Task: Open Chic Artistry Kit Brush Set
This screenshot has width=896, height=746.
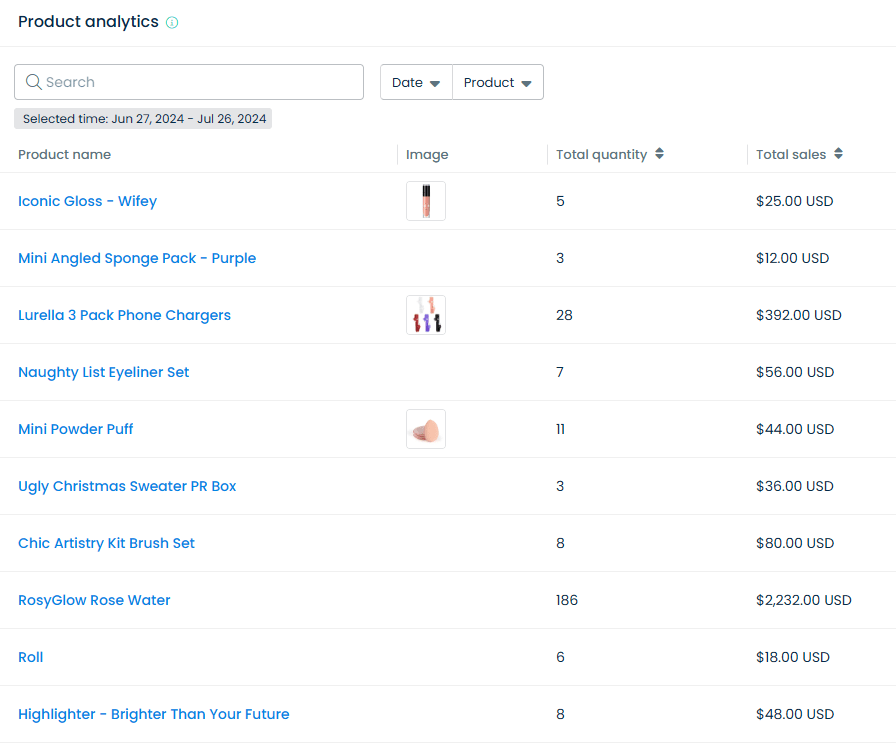Action: click(106, 543)
